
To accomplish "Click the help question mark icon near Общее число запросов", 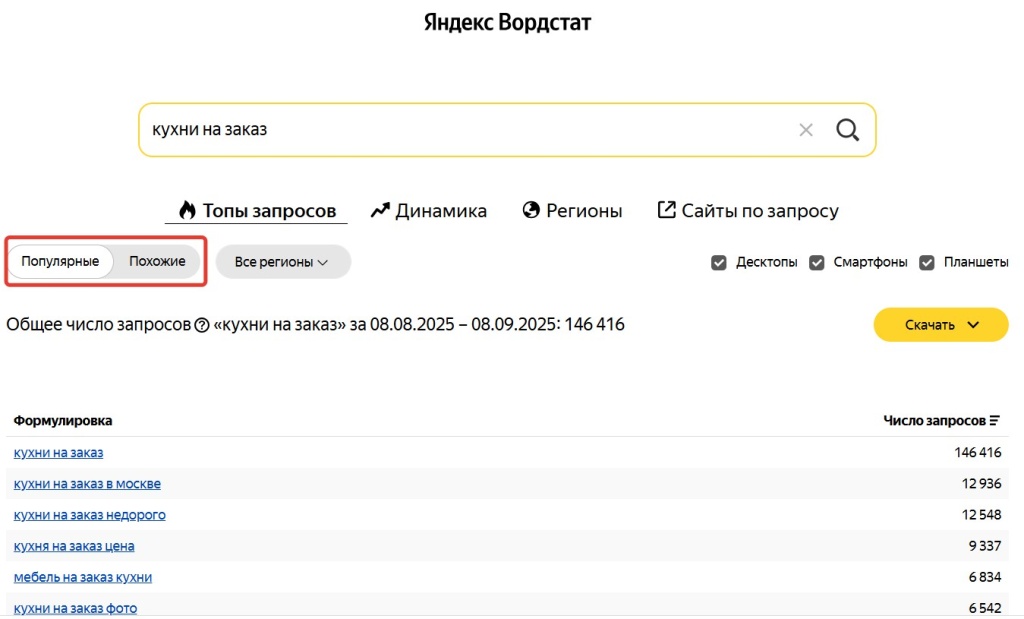I will [202, 325].
